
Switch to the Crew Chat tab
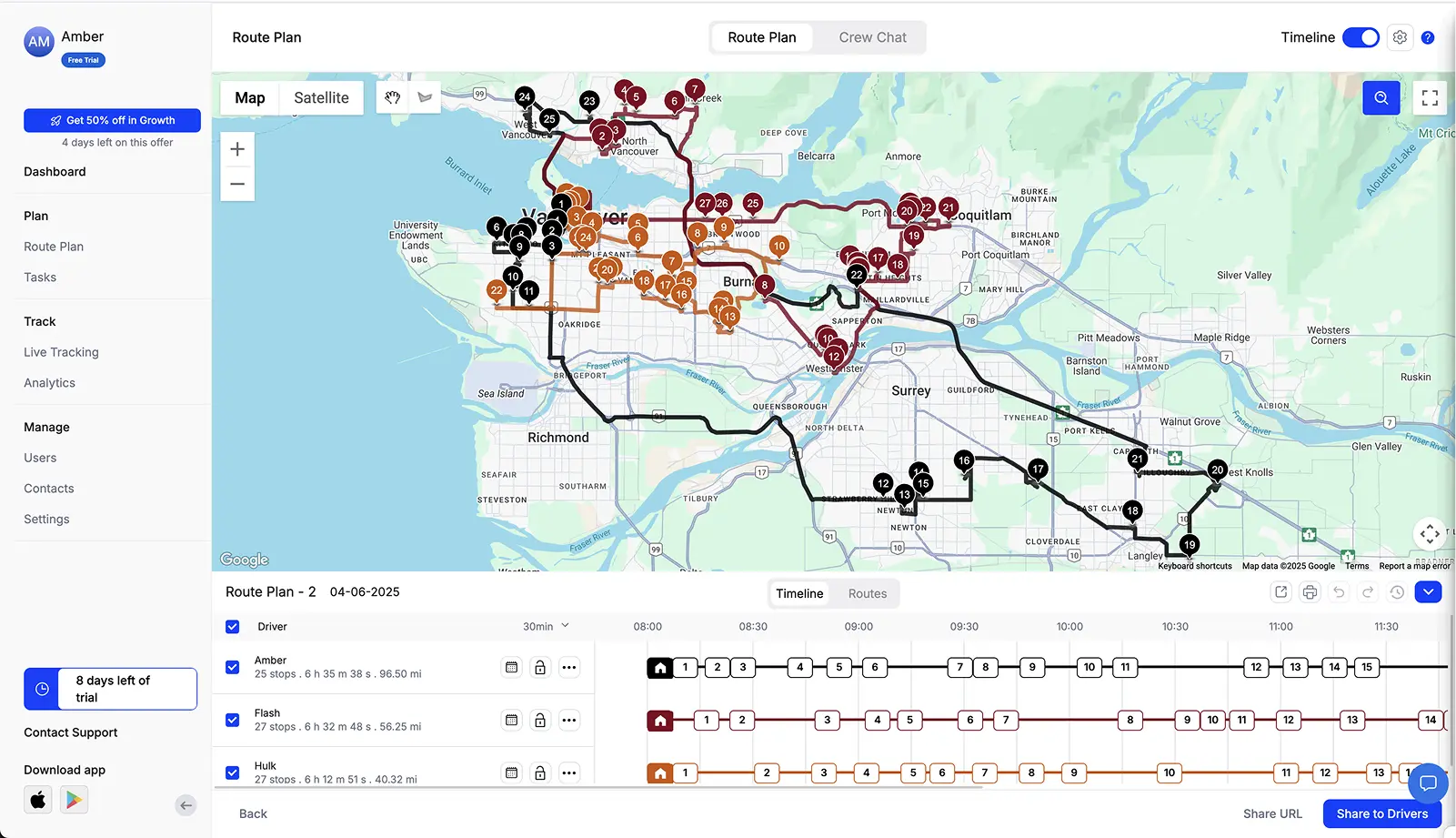pyautogui.click(x=871, y=37)
